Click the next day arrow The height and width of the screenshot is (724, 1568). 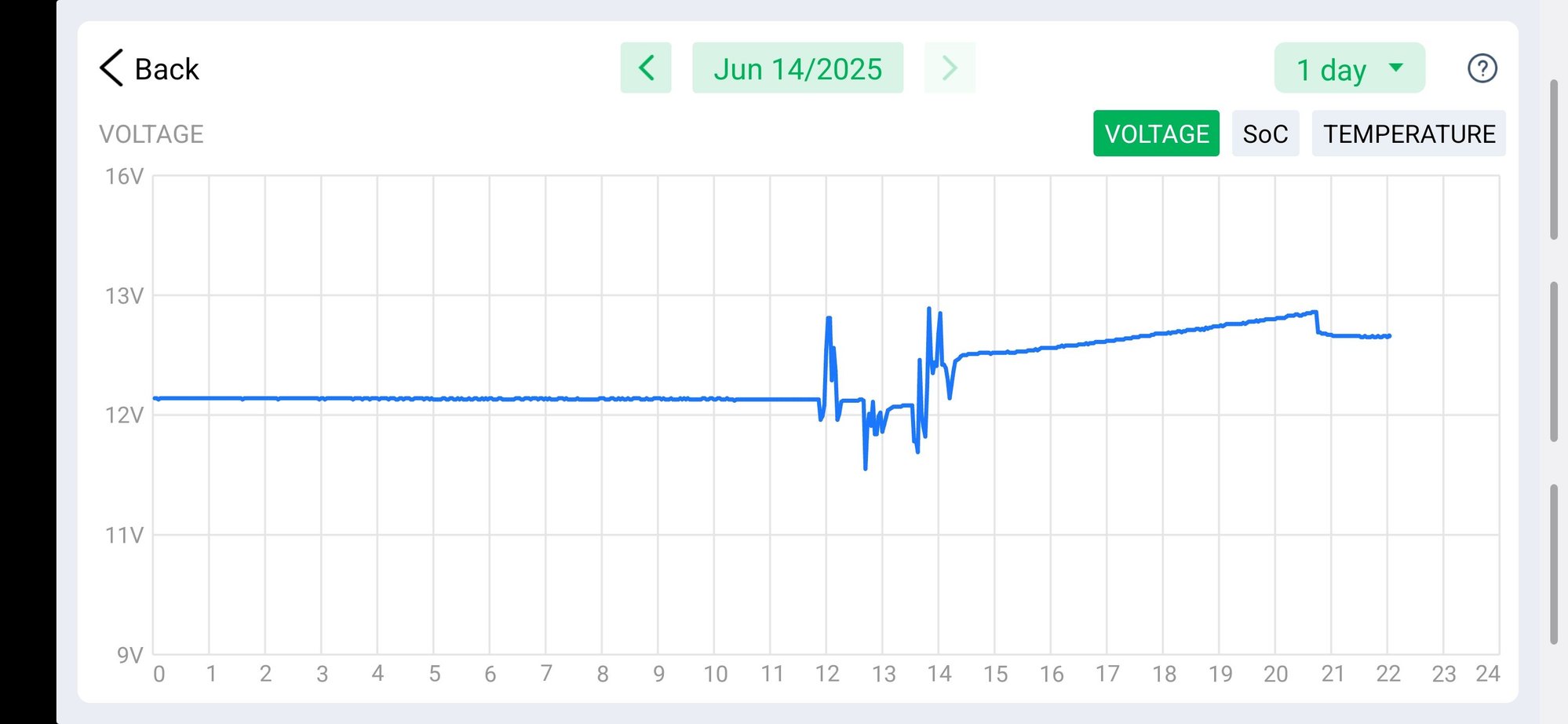[x=950, y=68]
